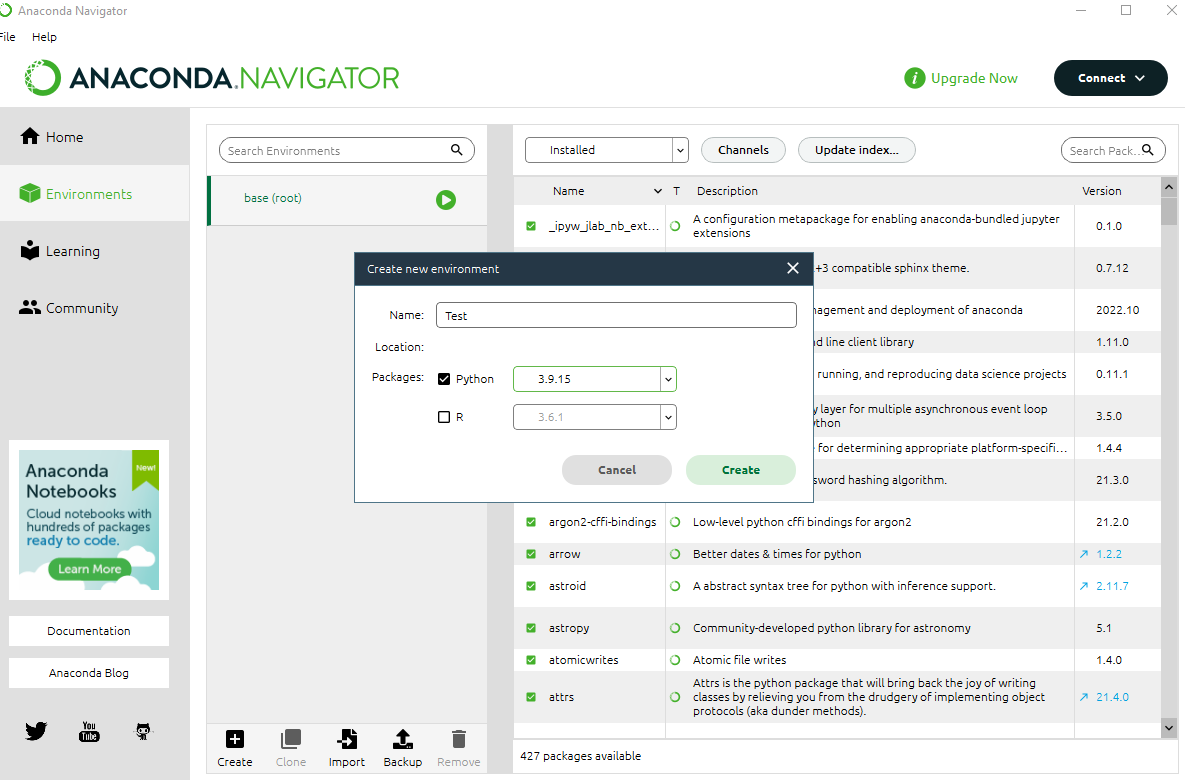Click the update arrow icon for astroid 2.11.7
Image resolution: width=1185 pixels, height=780 pixels.
click(x=1084, y=586)
